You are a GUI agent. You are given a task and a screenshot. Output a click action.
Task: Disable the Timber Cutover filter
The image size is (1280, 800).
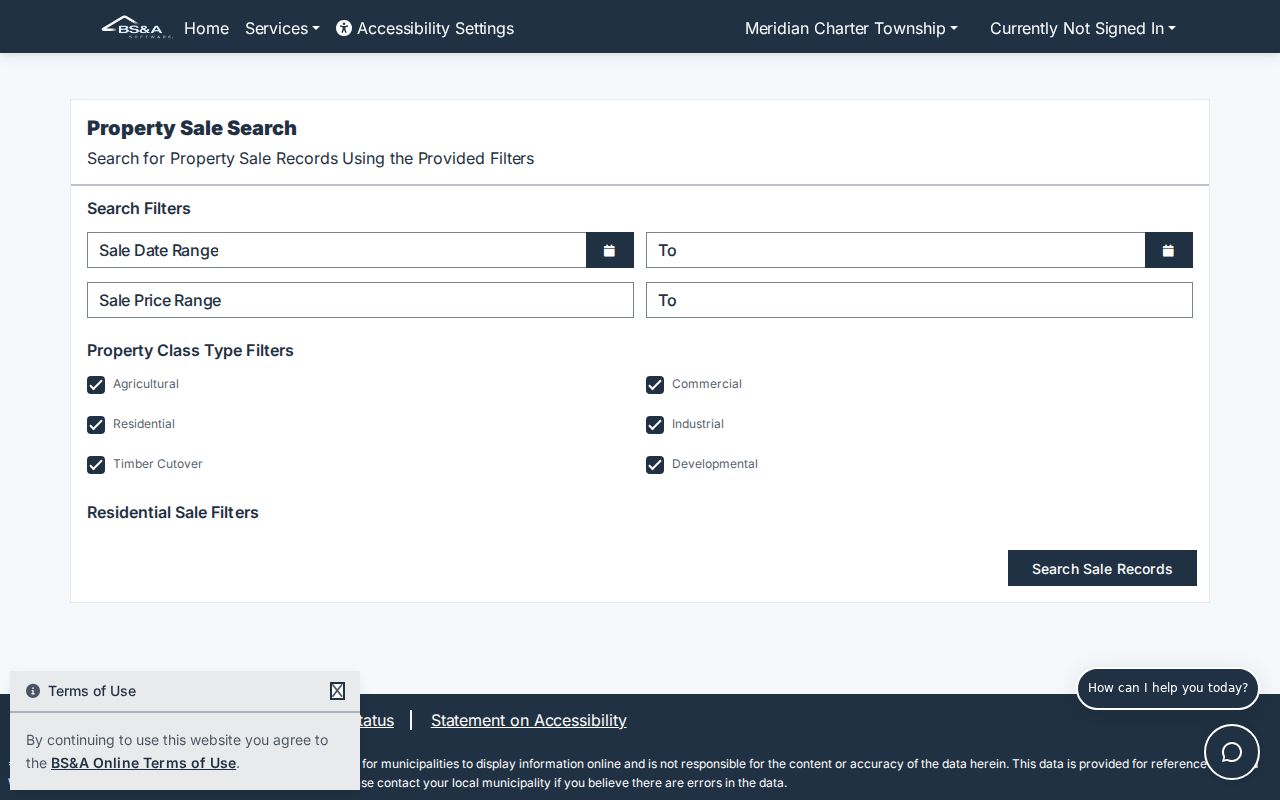pos(96,465)
